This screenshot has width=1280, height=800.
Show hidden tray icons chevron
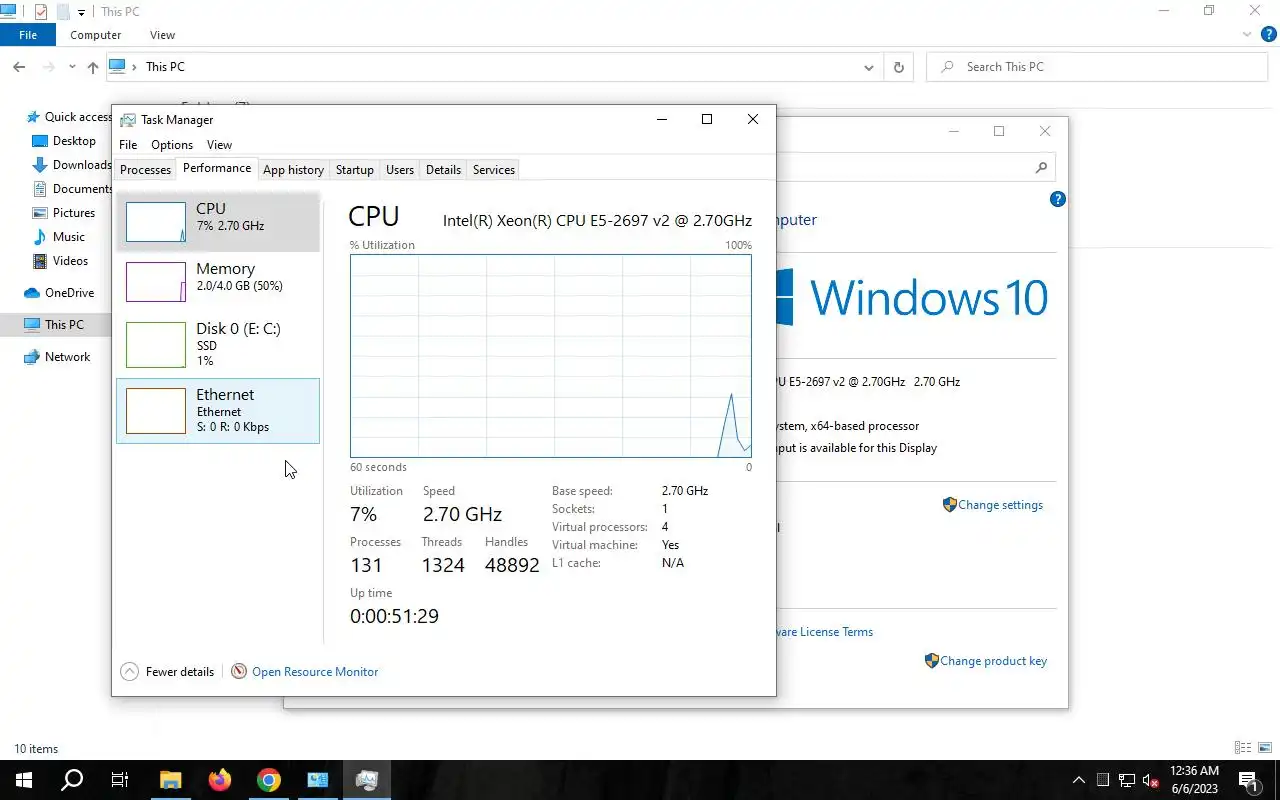pyautogui.click(x=1078, y=780)
